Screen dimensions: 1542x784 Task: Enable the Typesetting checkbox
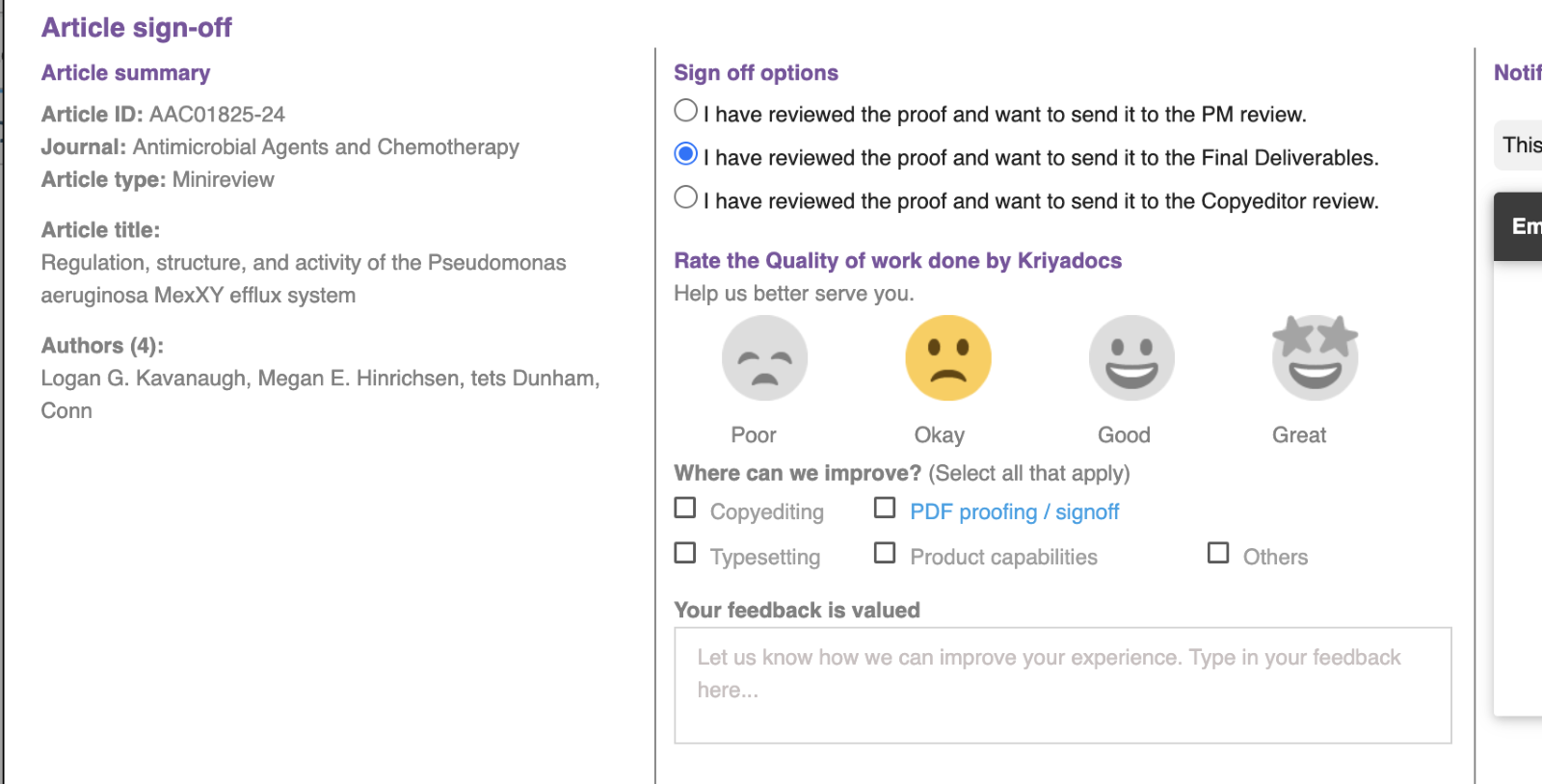(x=685, y=553)
